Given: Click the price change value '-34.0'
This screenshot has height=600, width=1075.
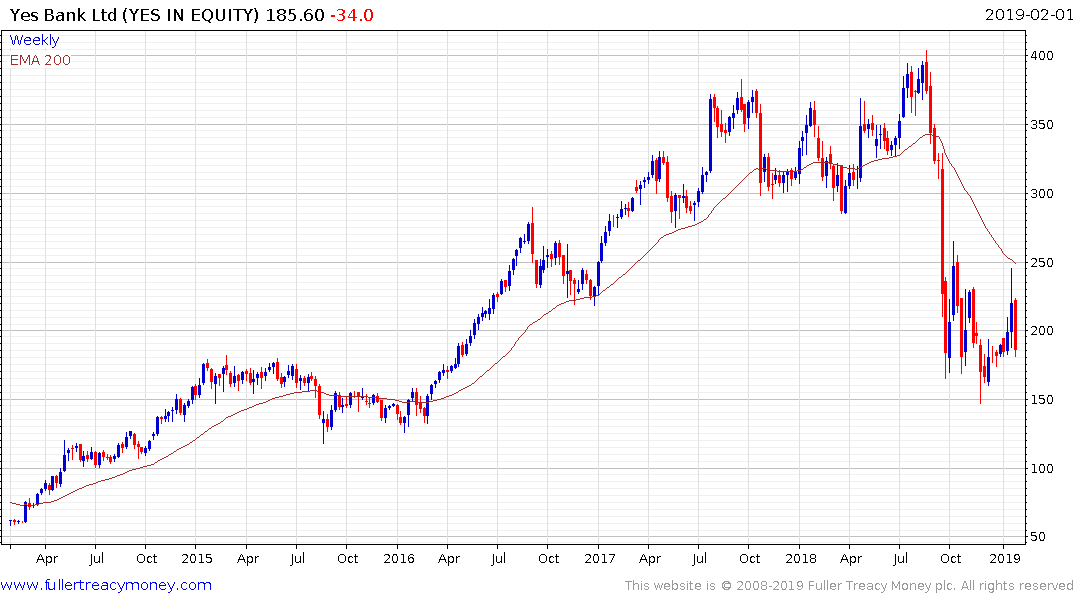Looking at the screenshot, I should tap(352, 15).
